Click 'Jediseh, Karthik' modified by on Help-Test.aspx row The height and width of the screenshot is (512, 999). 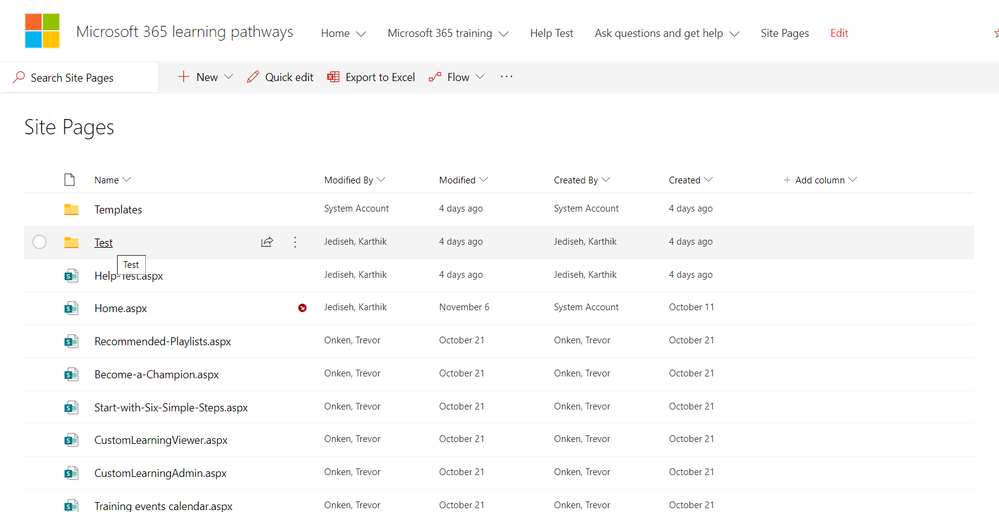tap(356, 274)
